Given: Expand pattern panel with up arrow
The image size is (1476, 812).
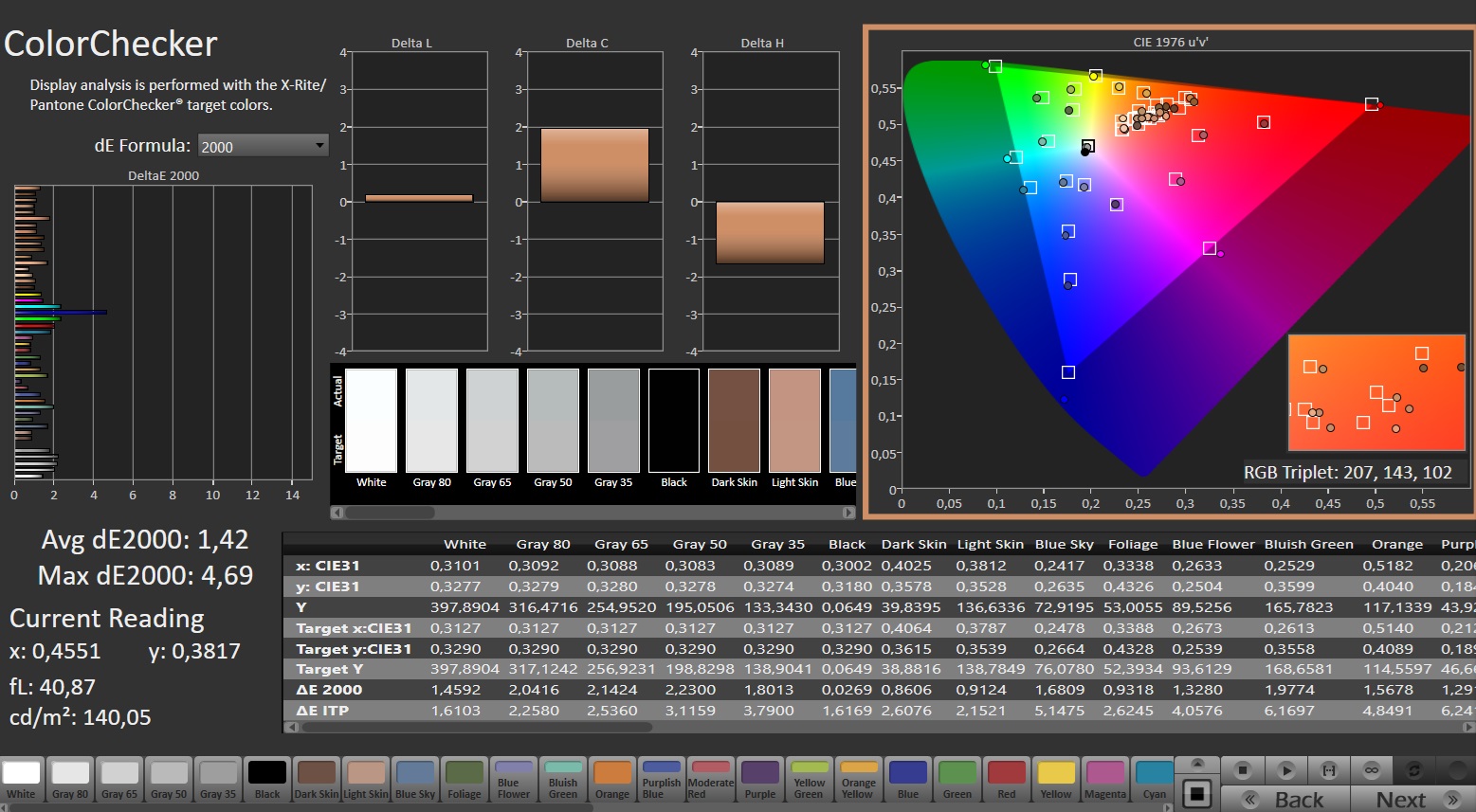Looking at the screenshot, I should point(1197,766).
